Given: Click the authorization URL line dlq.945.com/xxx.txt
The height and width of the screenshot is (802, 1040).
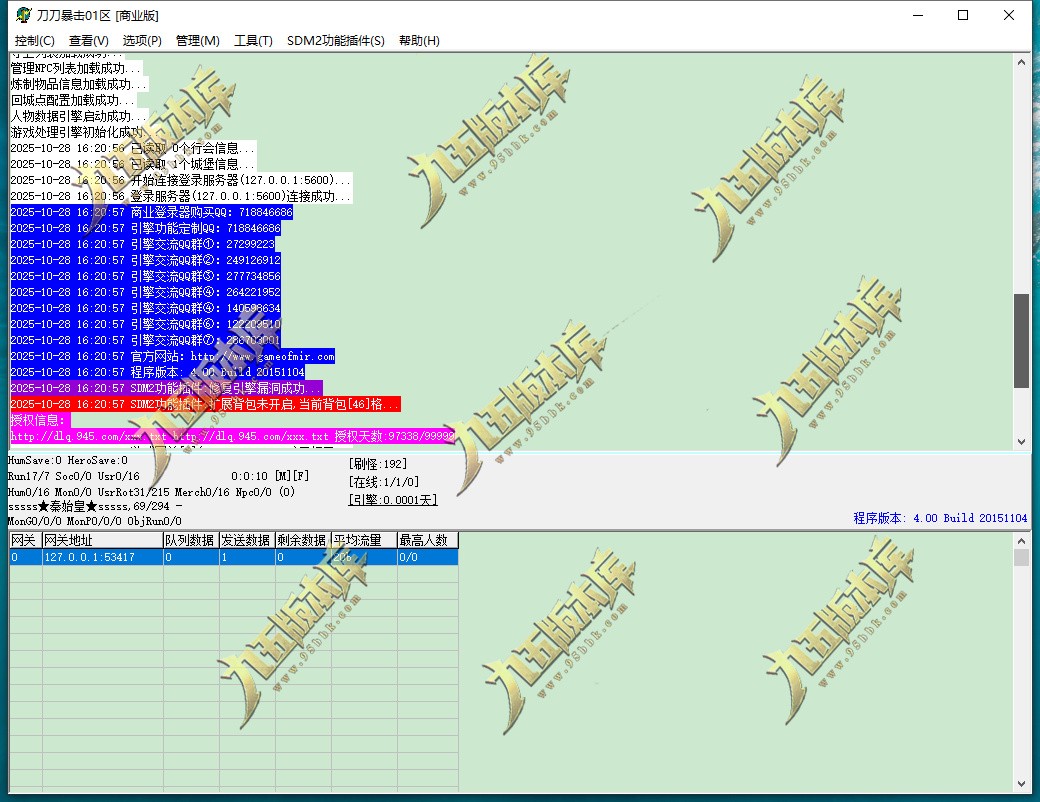Looking at the screenshot, I should coord(232,436).
